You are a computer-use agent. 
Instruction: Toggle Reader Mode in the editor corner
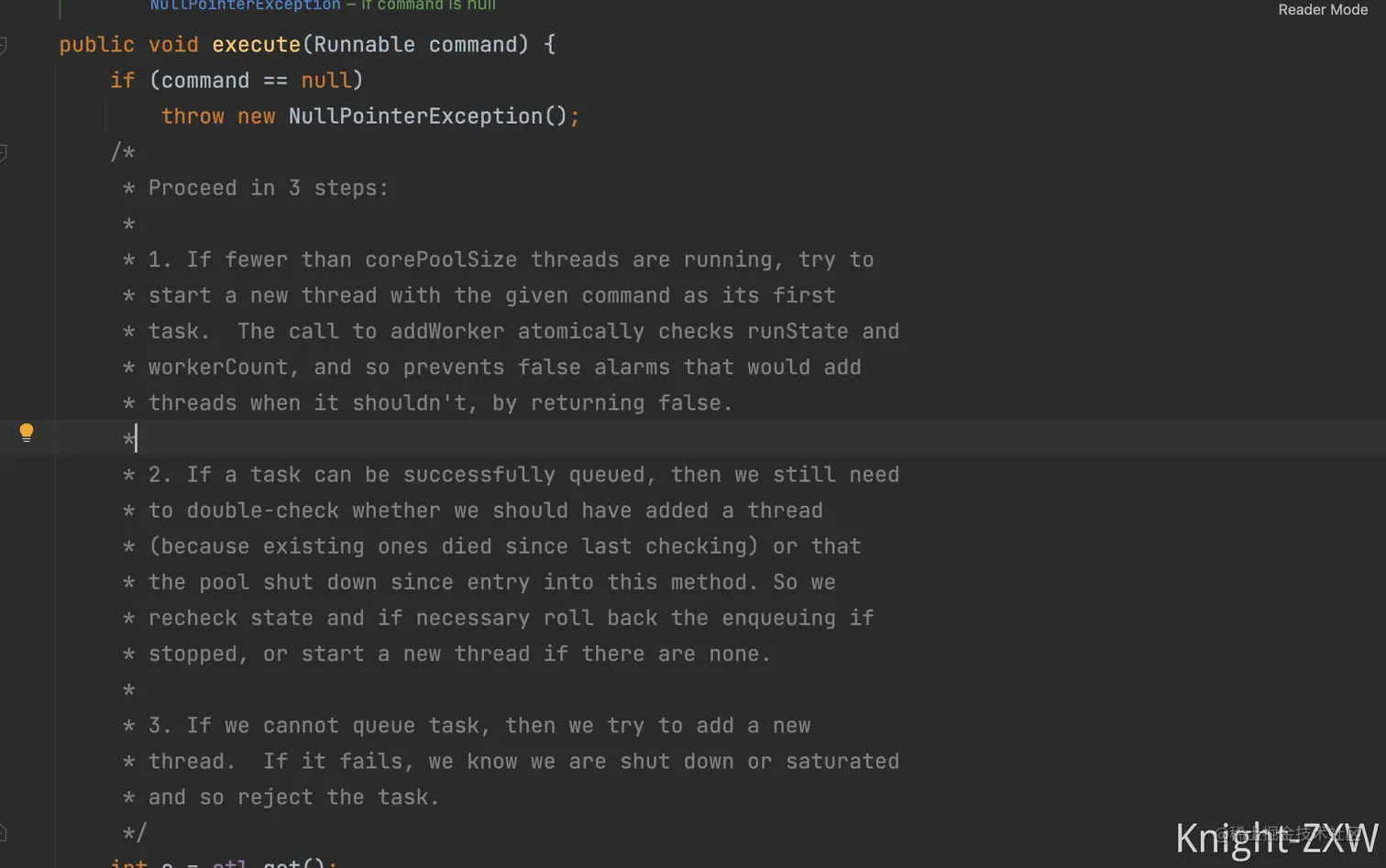coord(1323,9)
